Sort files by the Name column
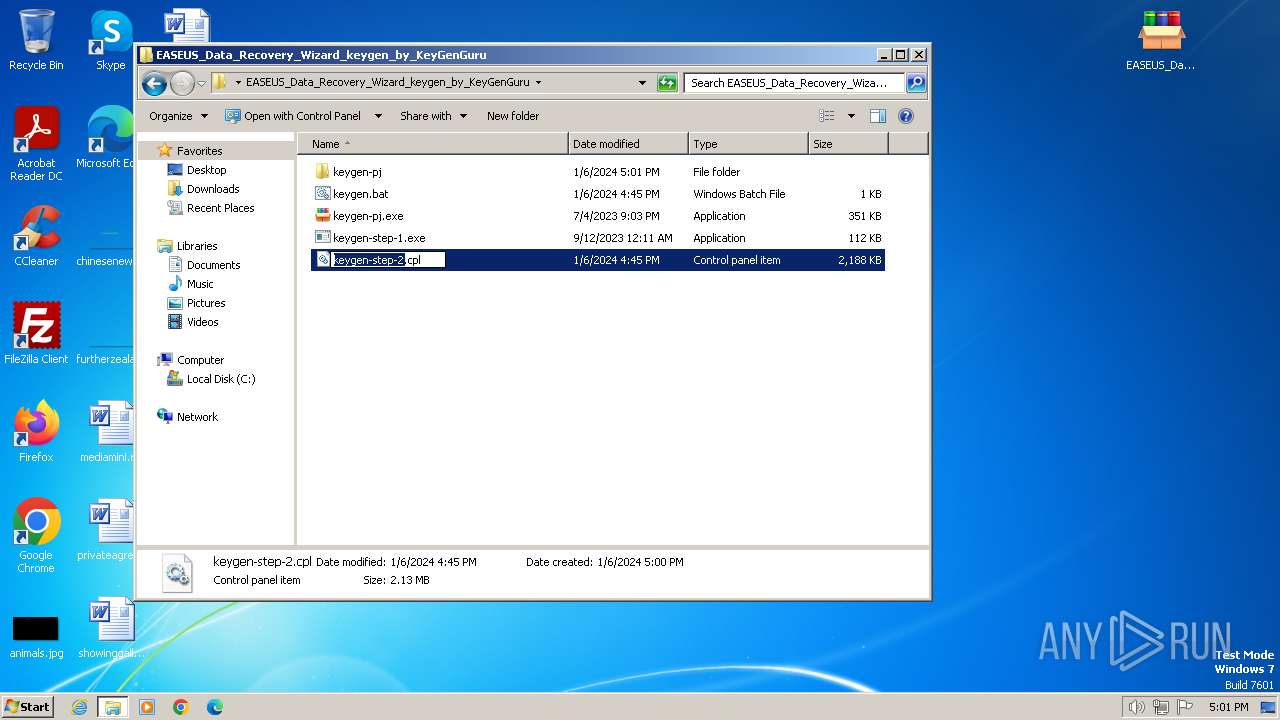Image resolution: width=1280 pixels, height=720 pixels. pyautogui.click(x=432, y=144)
